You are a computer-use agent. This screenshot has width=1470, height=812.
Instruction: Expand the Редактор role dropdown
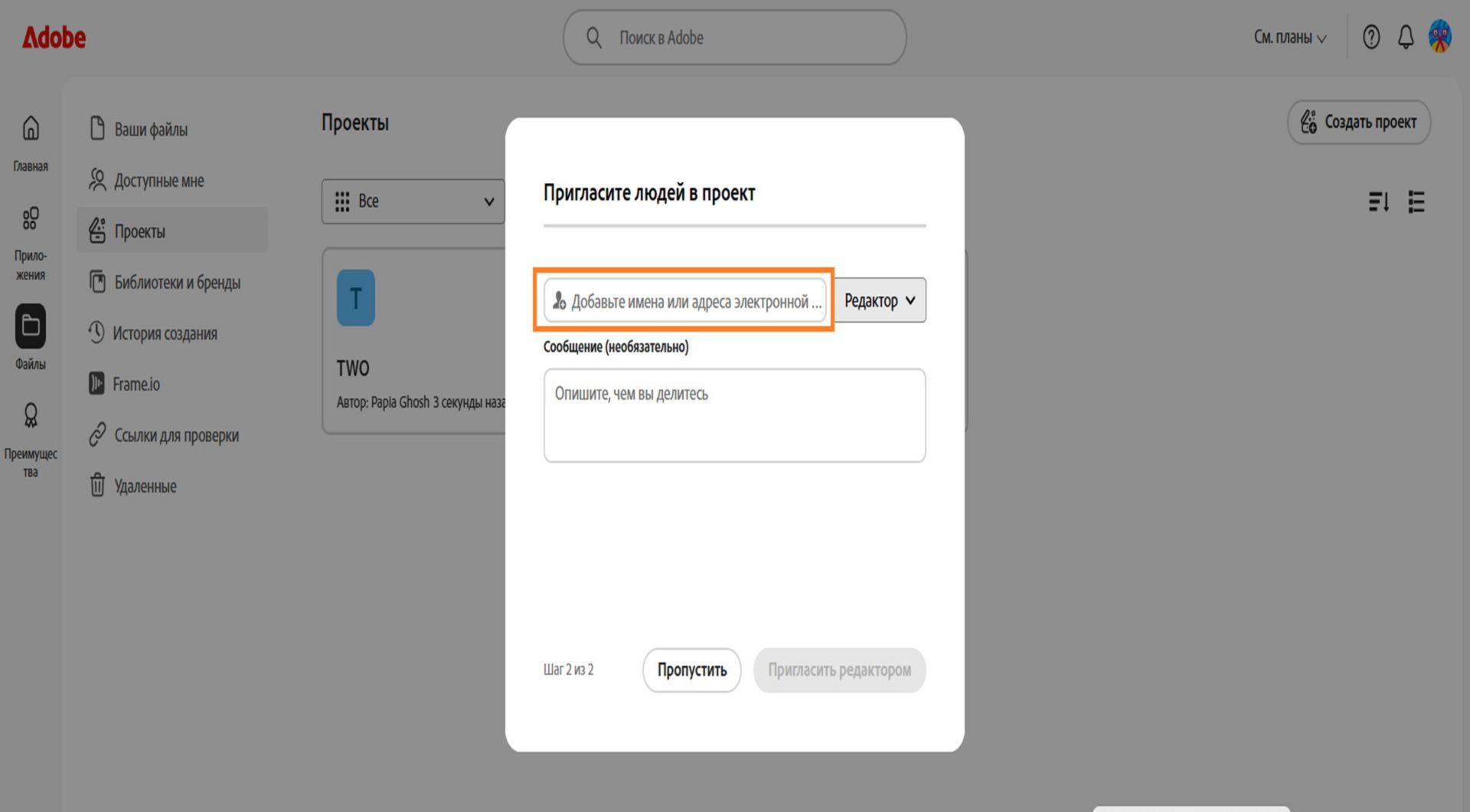tap(880, 300)
